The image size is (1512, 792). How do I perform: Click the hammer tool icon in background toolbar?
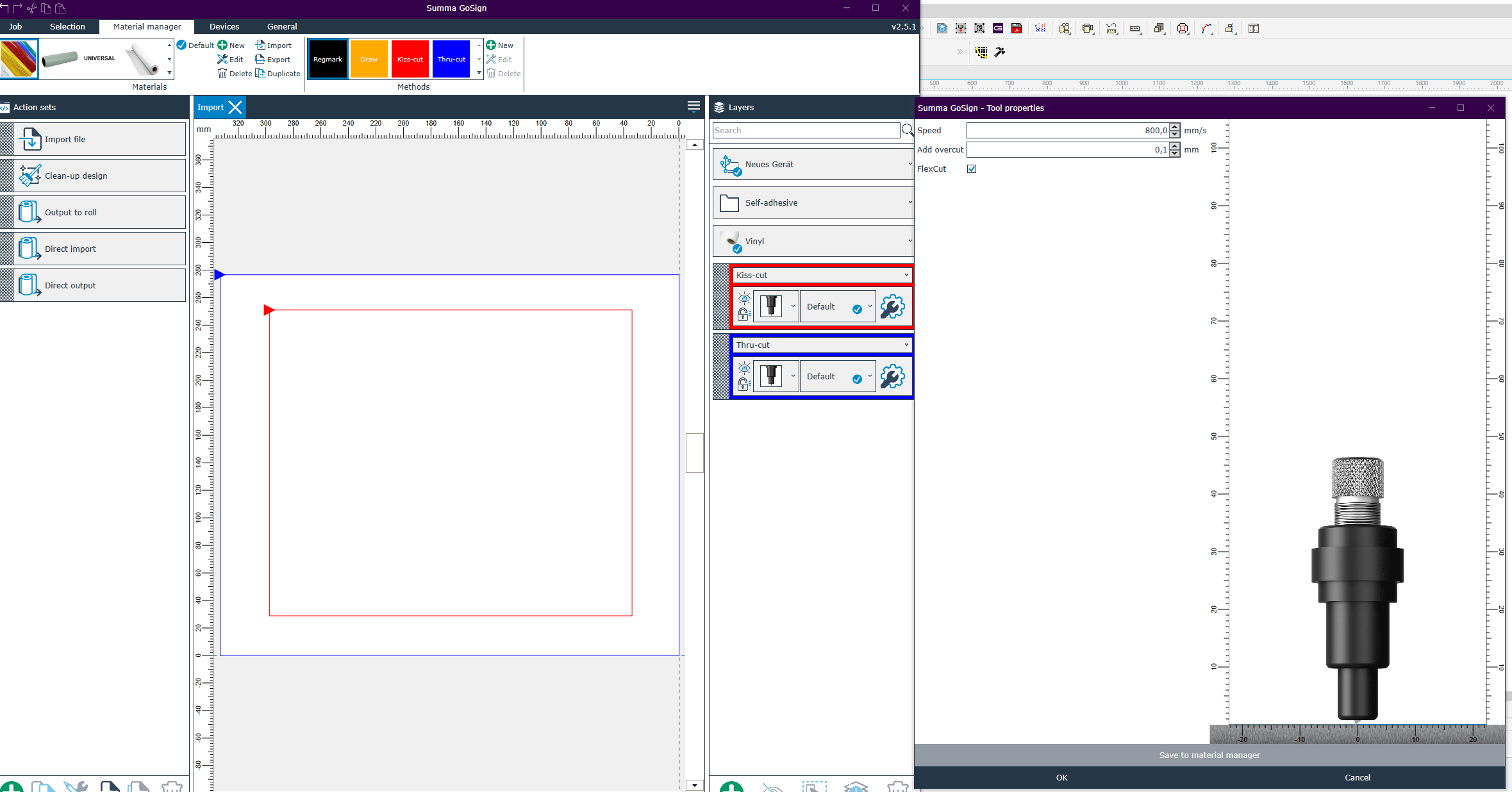[x=1000, y=52]
